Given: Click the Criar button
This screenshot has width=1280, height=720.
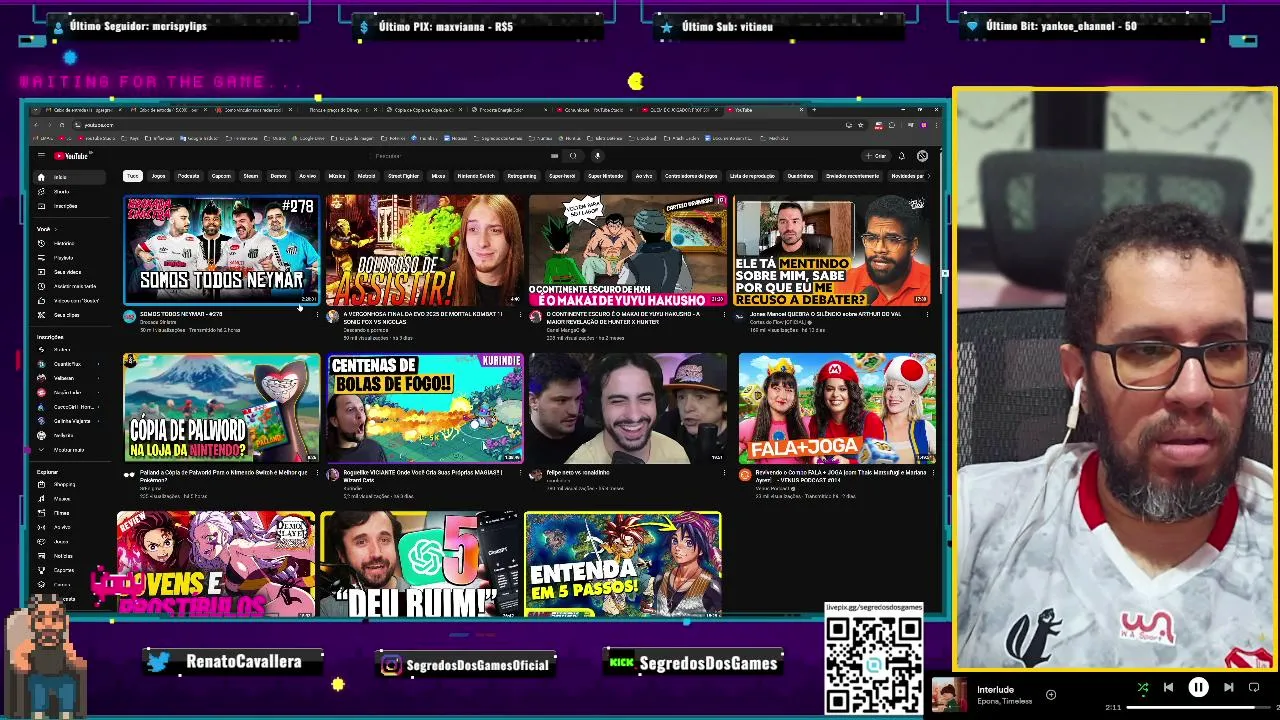Looking at the screenshot, I should 876,156.
